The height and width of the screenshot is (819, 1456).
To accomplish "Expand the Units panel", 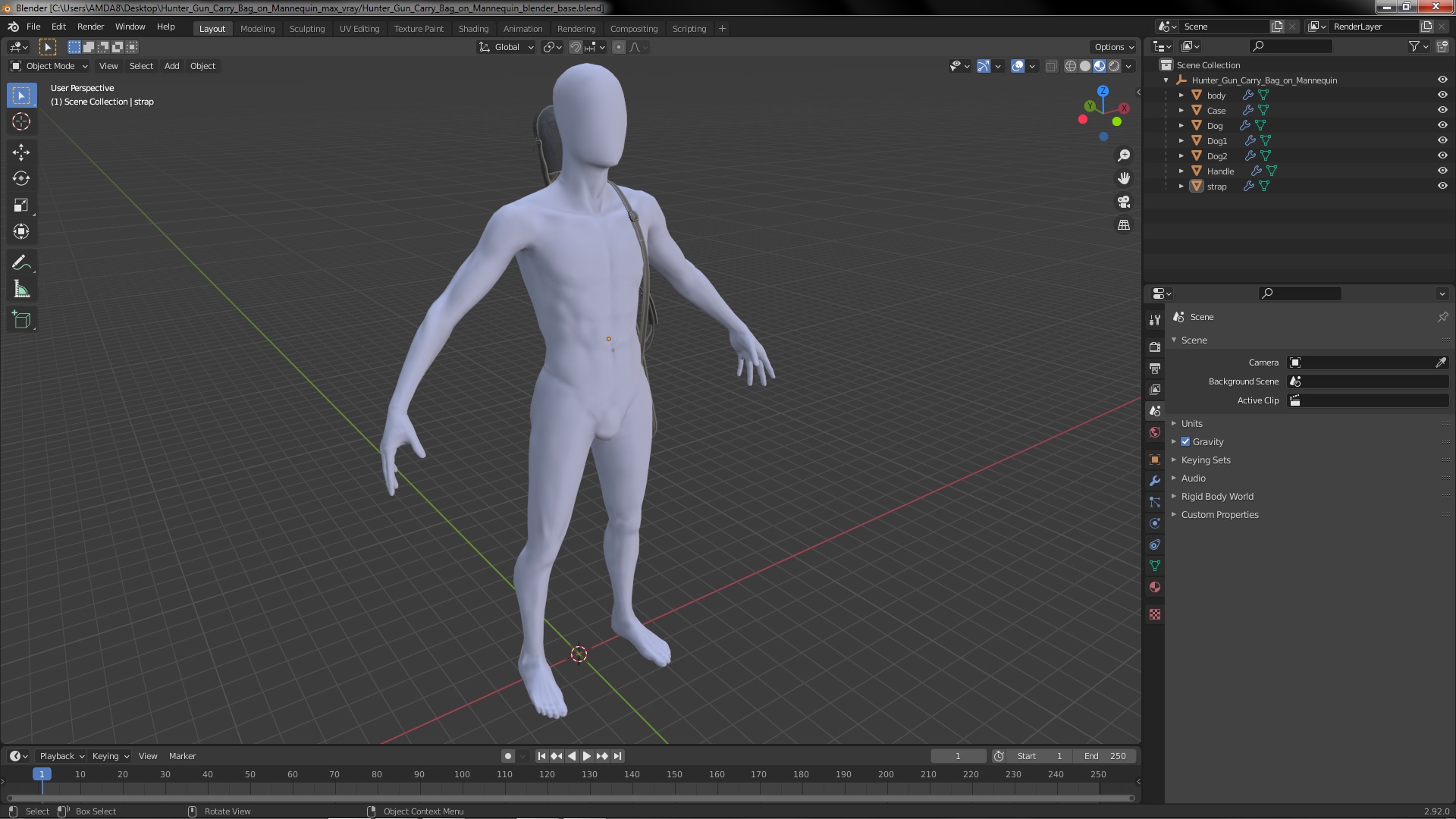I will click(x=1191, y=423).
